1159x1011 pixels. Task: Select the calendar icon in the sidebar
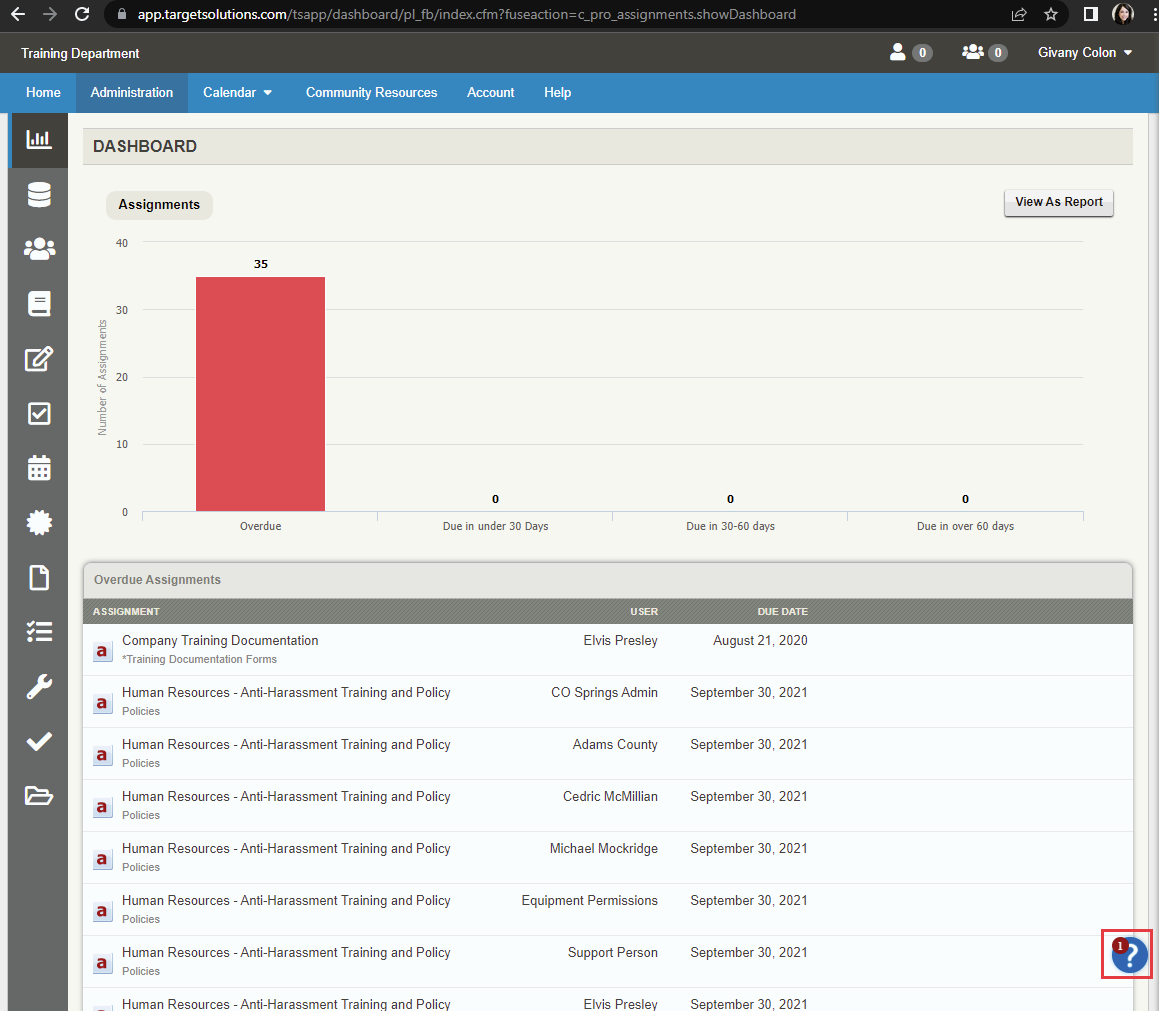click(x=38, y=468)
